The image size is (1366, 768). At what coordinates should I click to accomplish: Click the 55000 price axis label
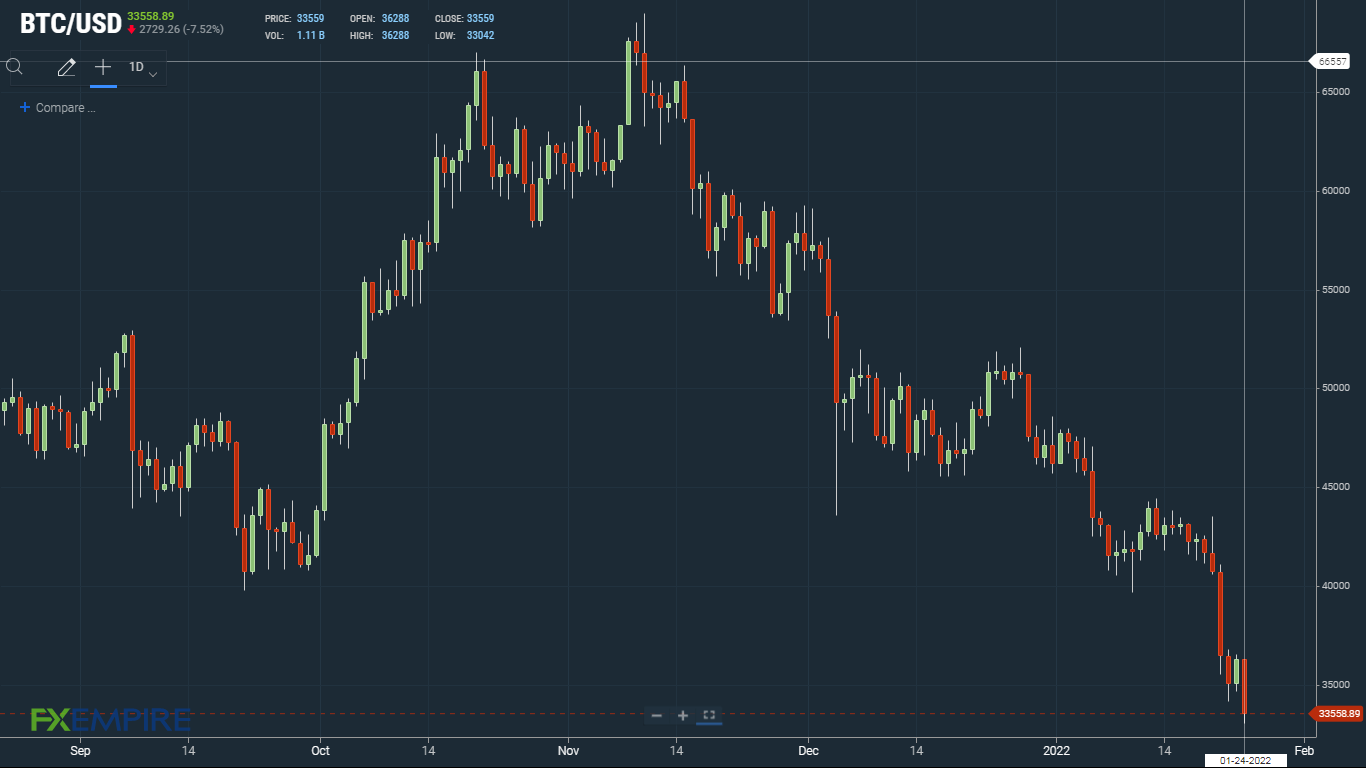point(1334,290)
